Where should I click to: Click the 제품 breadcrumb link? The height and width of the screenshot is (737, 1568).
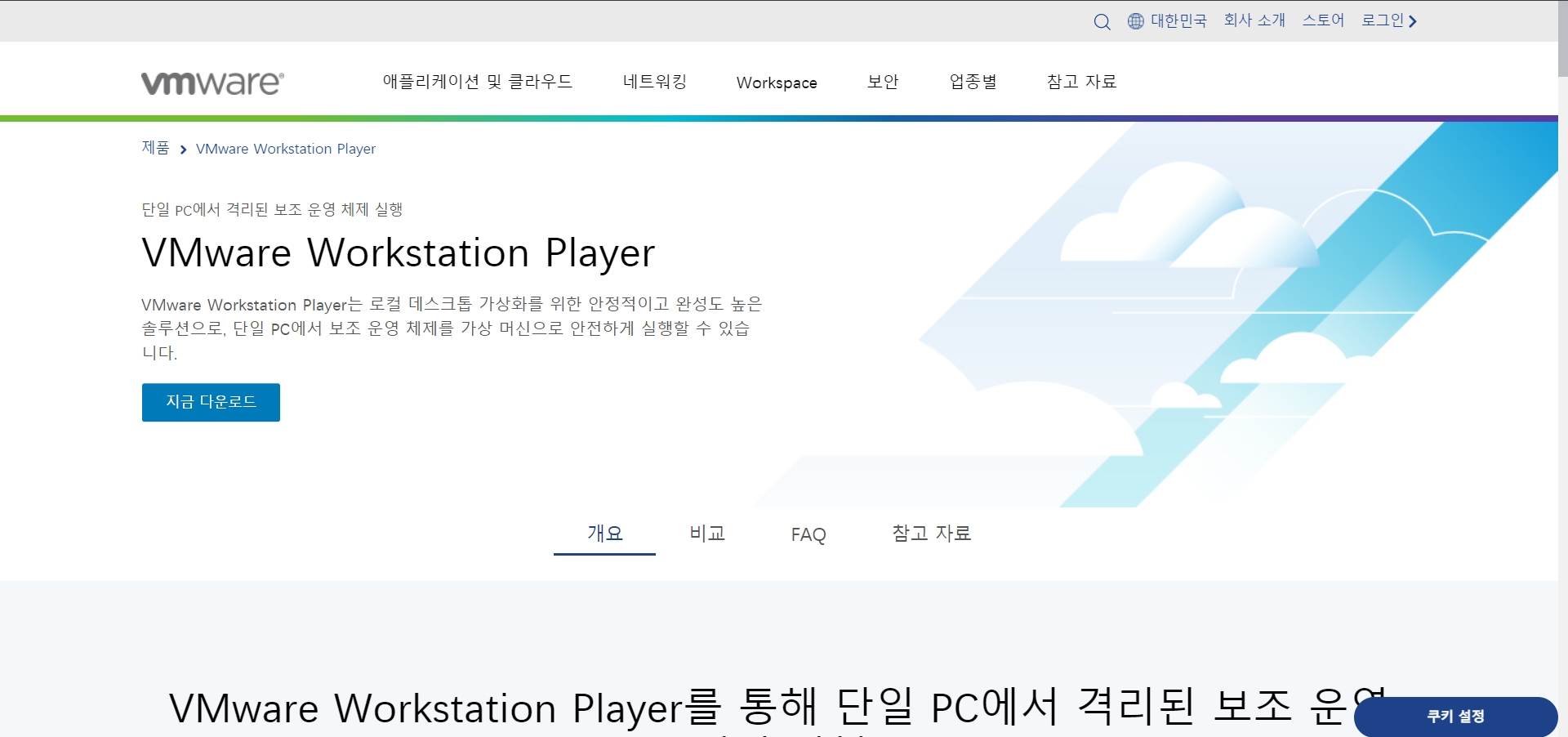[155, 148]
